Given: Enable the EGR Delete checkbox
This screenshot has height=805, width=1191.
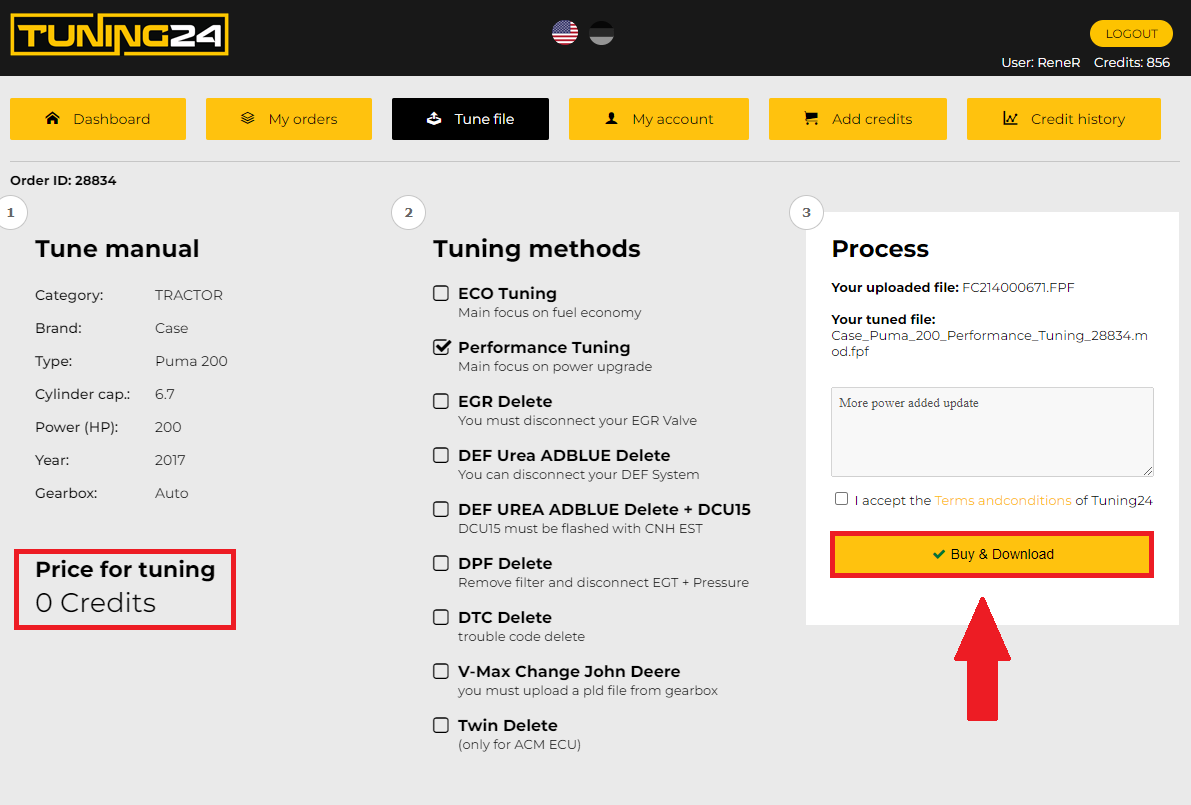Looking at the screenshot, I should 441,401.
